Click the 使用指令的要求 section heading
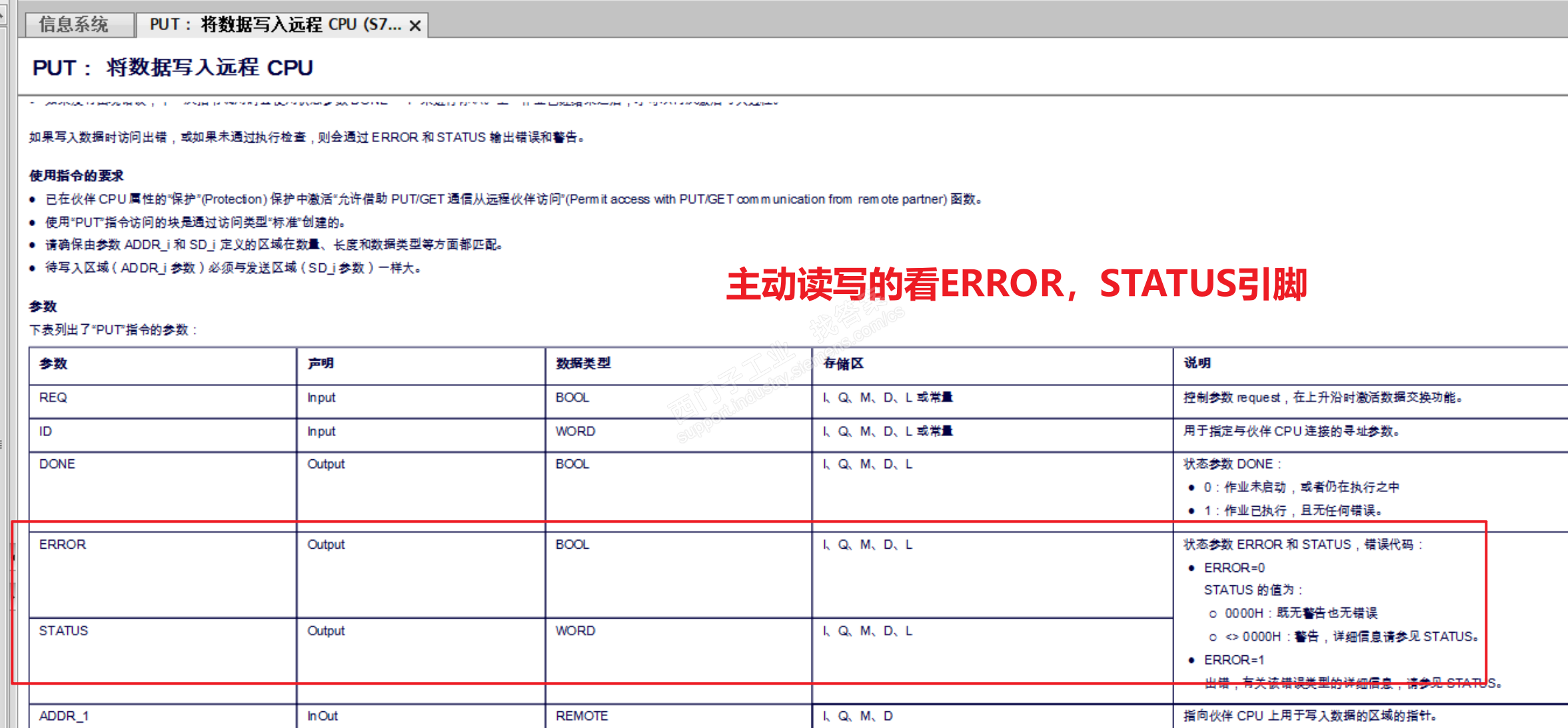The width and height of the screenshot is (1568, 728). pos(76,175)
